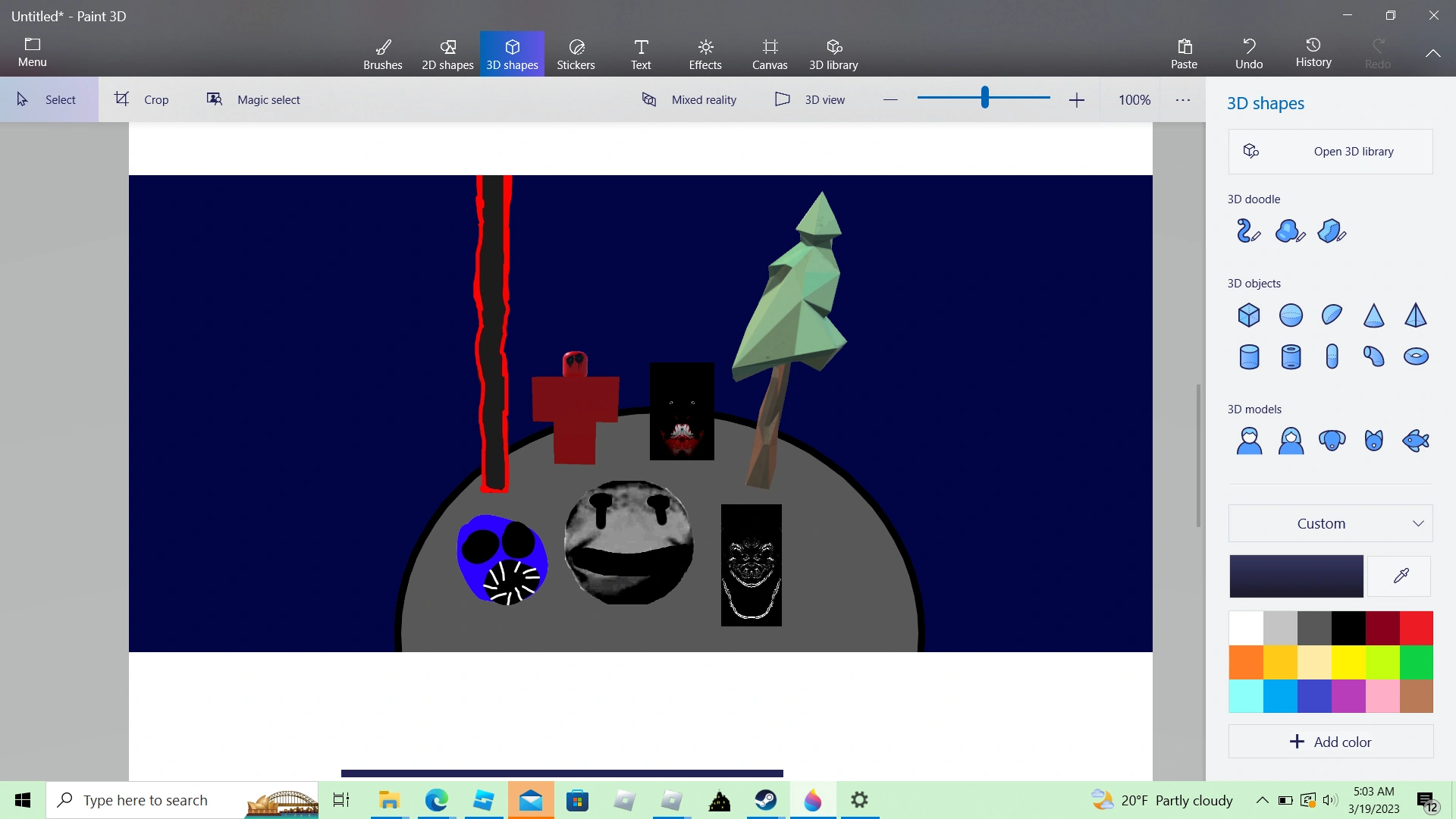Select the tube brush 3D doodle
The height and width of the screenshot is (819, 1456).
tap(1247, 231)
